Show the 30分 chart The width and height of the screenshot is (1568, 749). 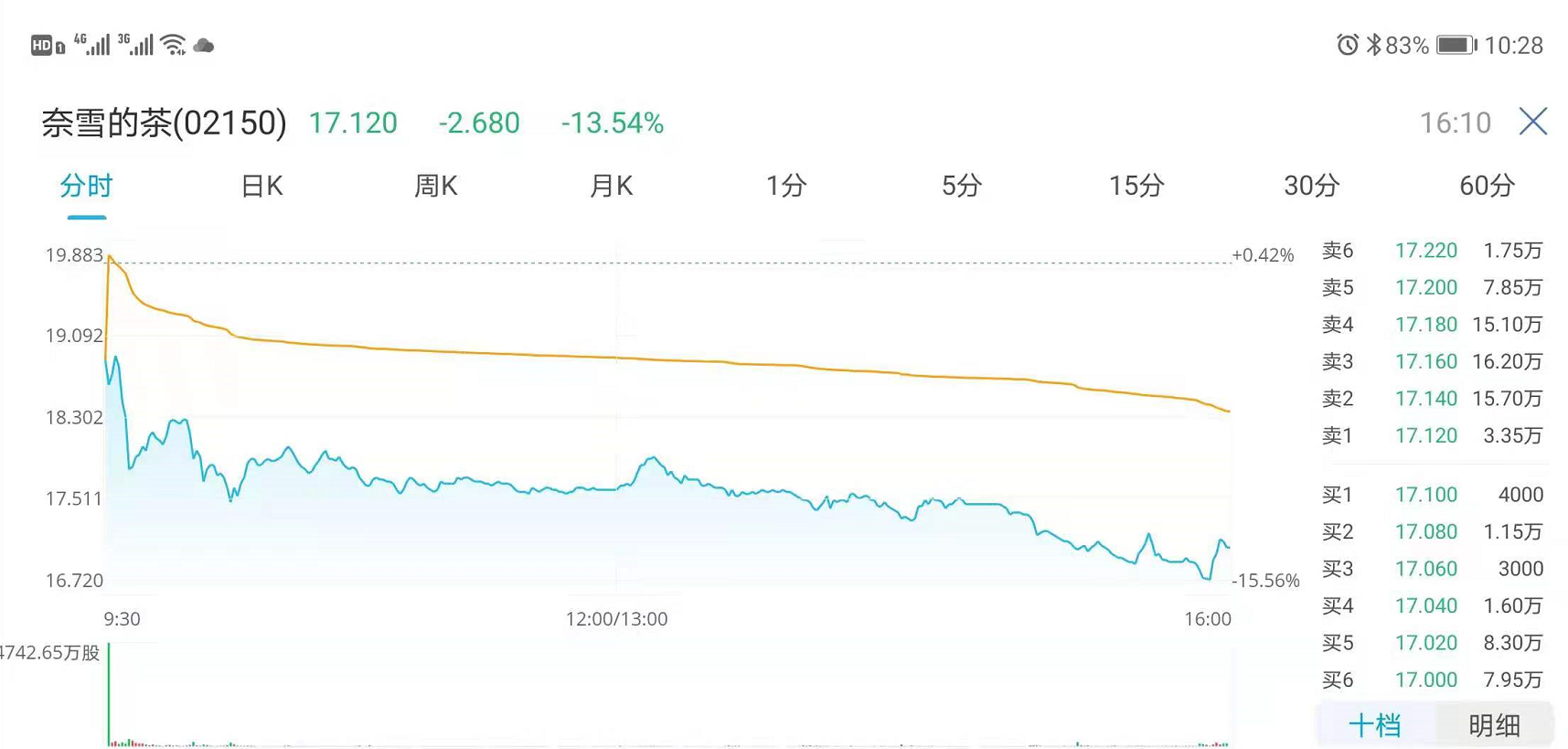[x=1311, y=187]
